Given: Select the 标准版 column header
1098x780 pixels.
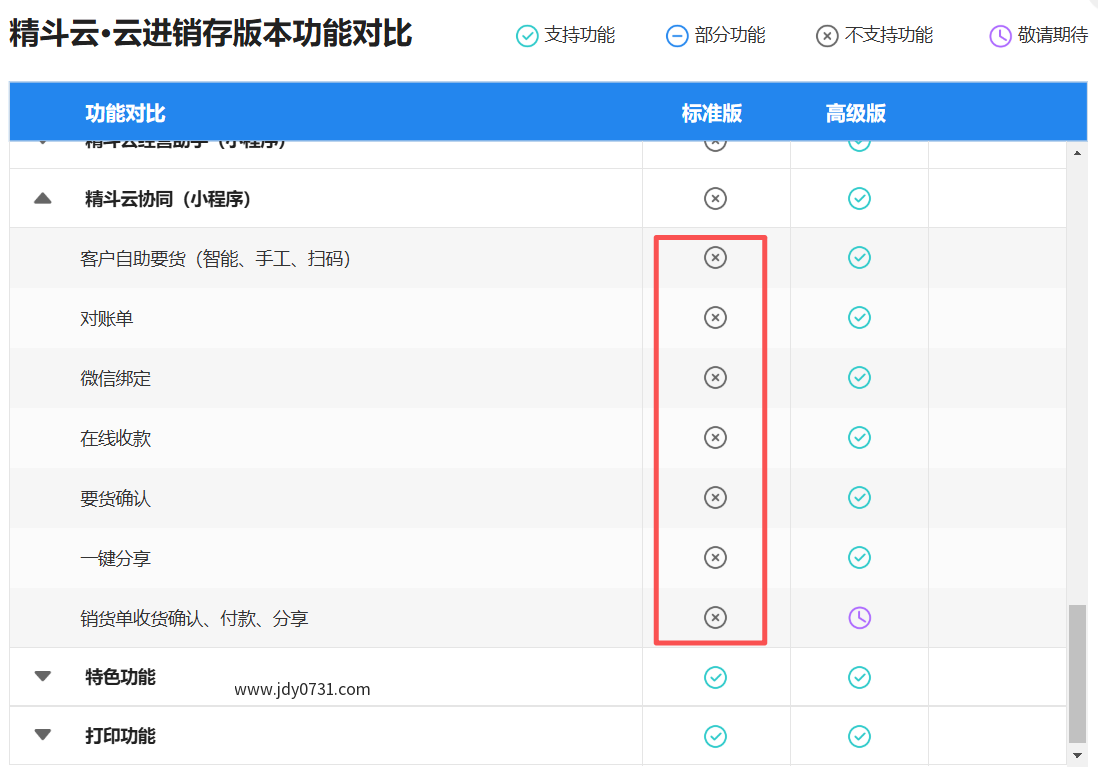Looking at the screenshot, I should (x=712, y=114).
